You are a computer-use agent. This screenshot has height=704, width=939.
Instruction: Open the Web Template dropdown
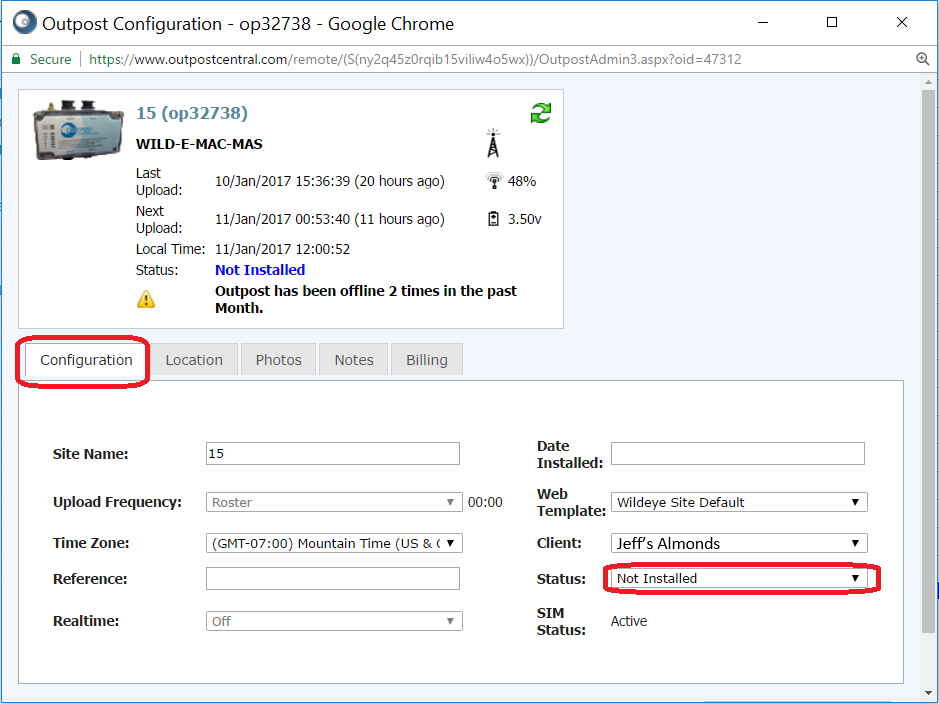(739, 502)
